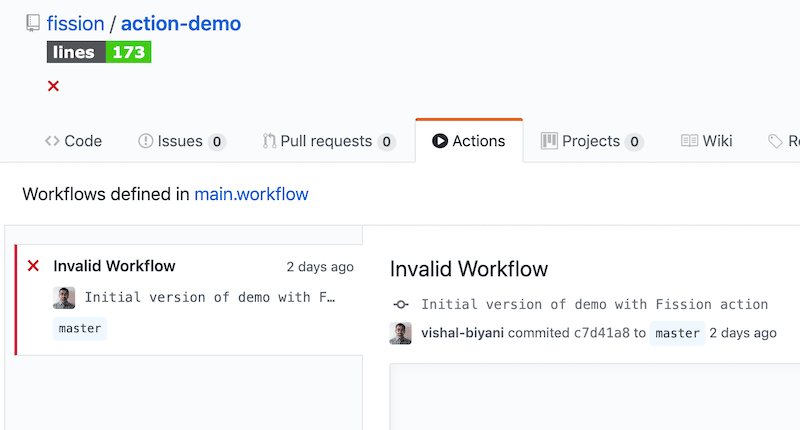Image resolution: width=800 pixels, height=430 pixels.
Task: Click the Issues exclamation circle icon
Action: pyautogui.click(x=145, y=141)
